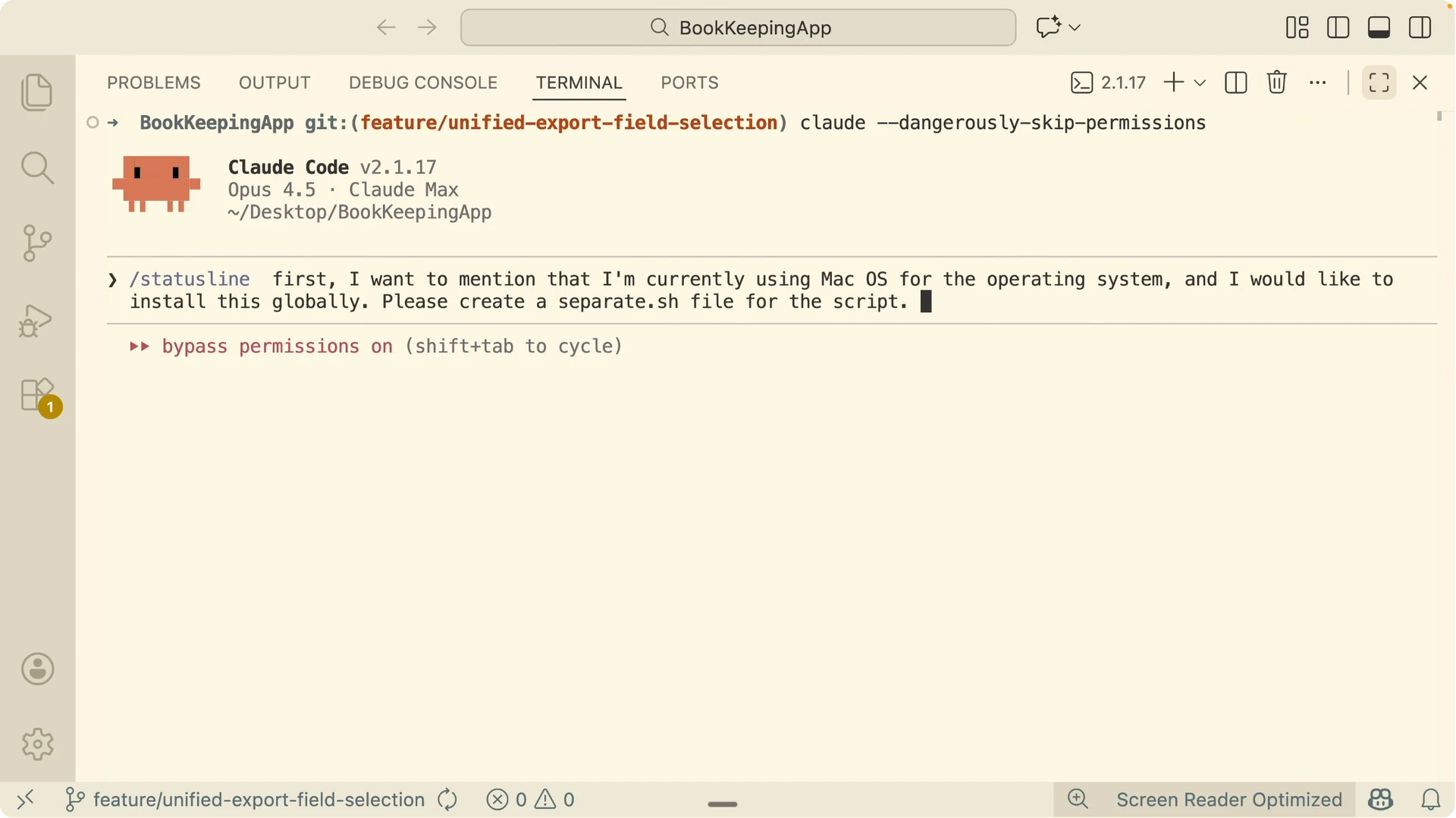Create a new terminal with plus icon
Image resolution: width=1456 pixels, height=818 pixels.
(1173, 82)
